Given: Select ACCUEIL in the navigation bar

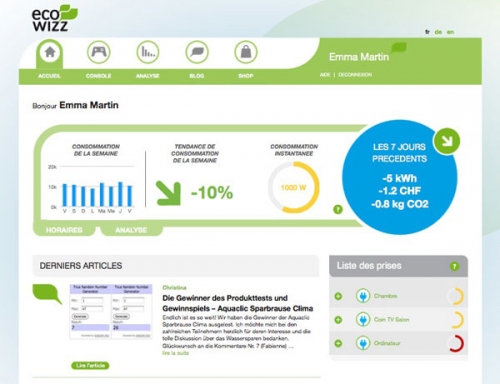Looking at the screenshot, I should tap(49, 76).
